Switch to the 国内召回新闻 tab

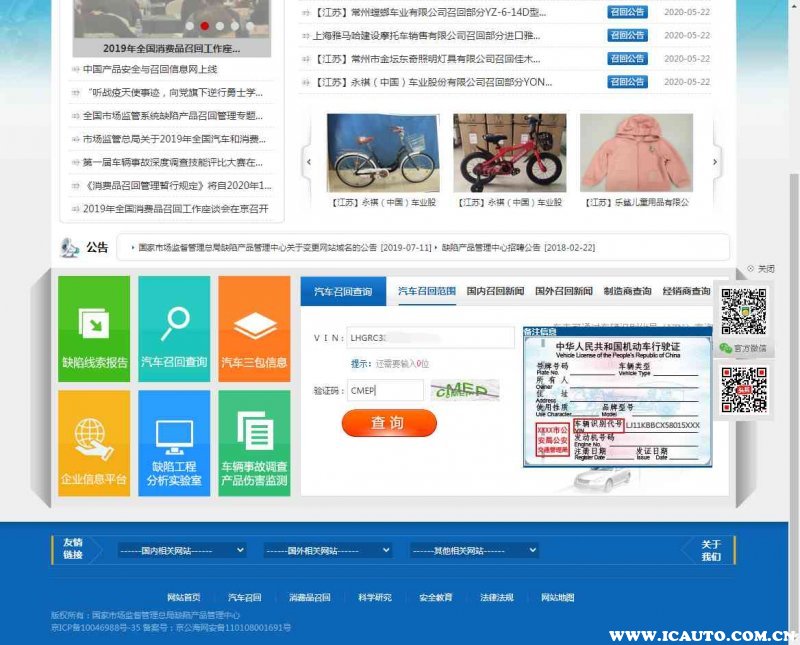point(494,291)
